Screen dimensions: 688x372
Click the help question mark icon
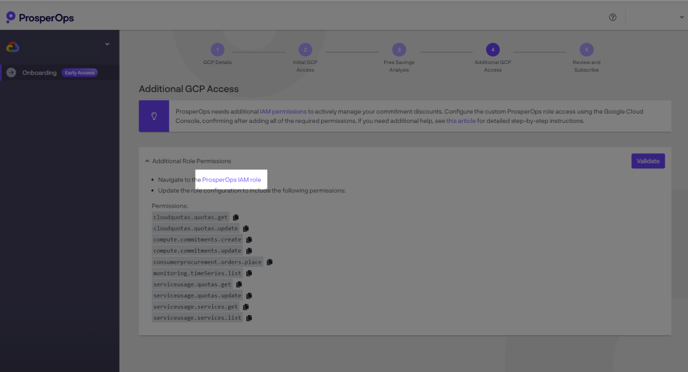coord(613,17)
